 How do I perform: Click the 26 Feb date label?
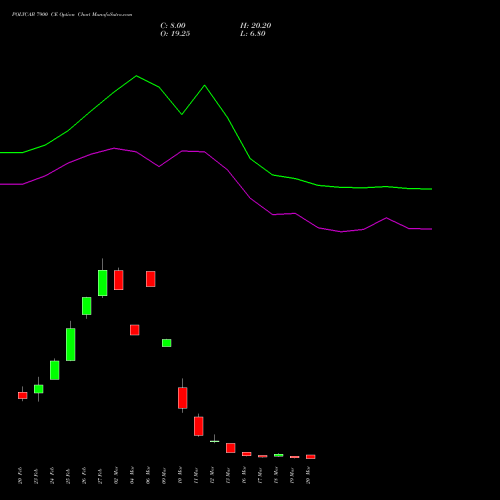(x=84, y=476)
